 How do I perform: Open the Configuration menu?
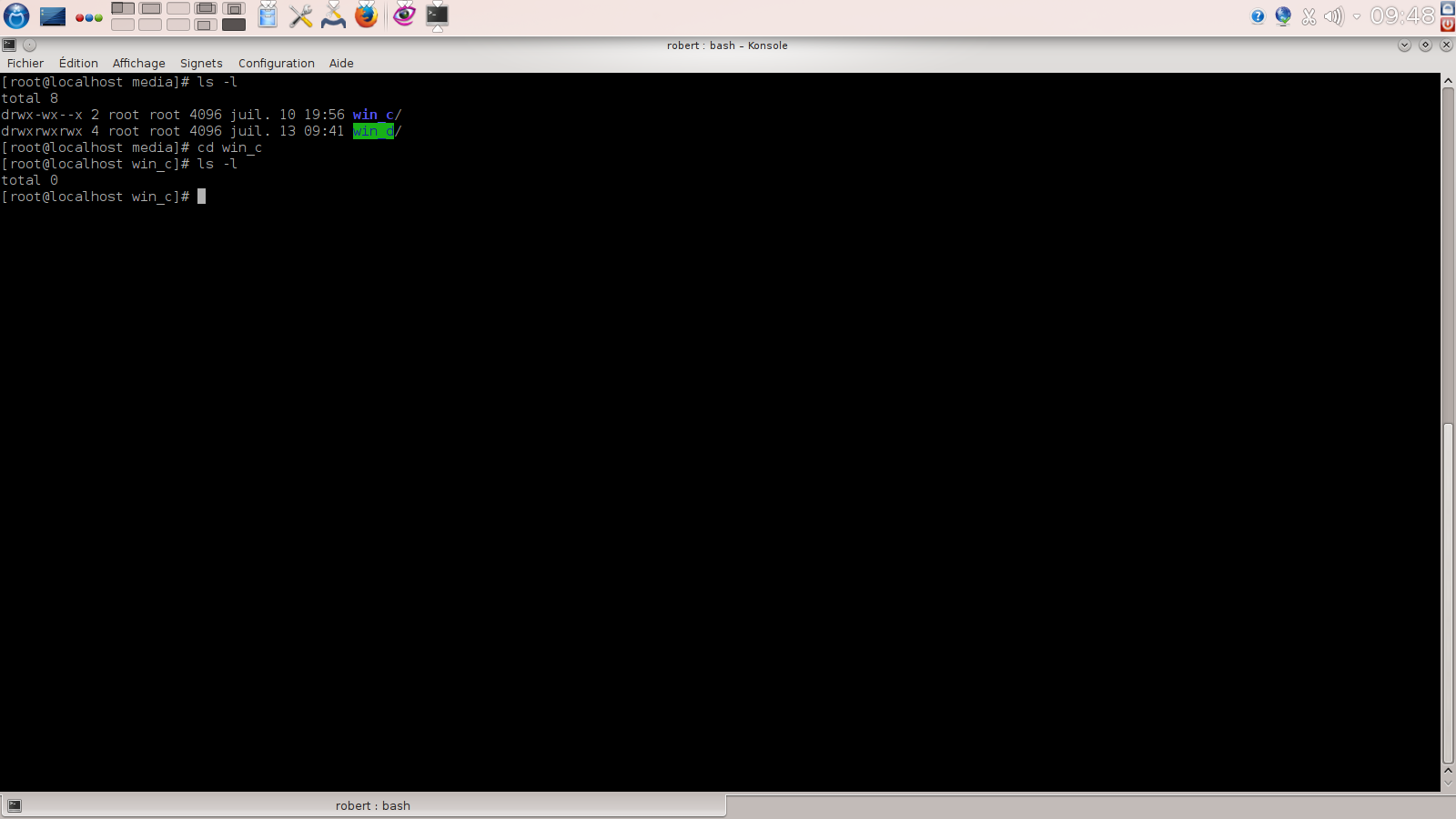click(277, 63)
